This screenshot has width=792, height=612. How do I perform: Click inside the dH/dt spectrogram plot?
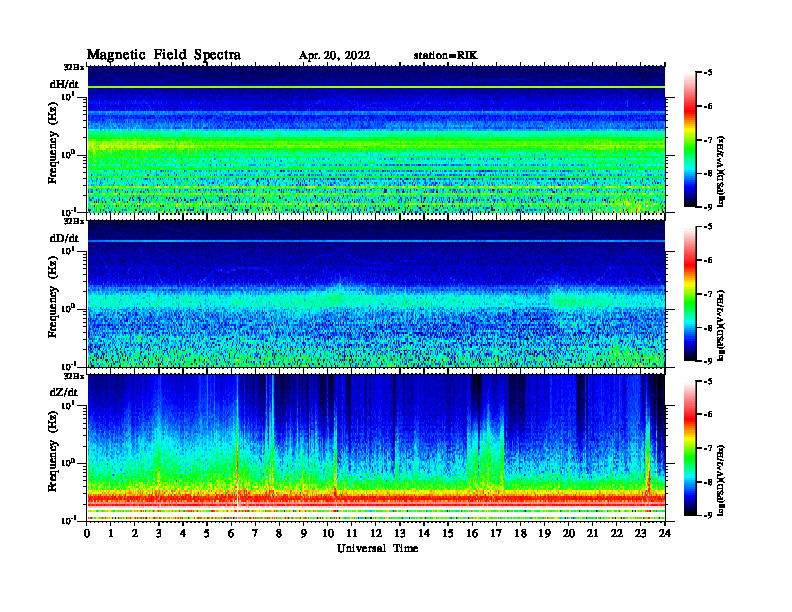[376, 139]
